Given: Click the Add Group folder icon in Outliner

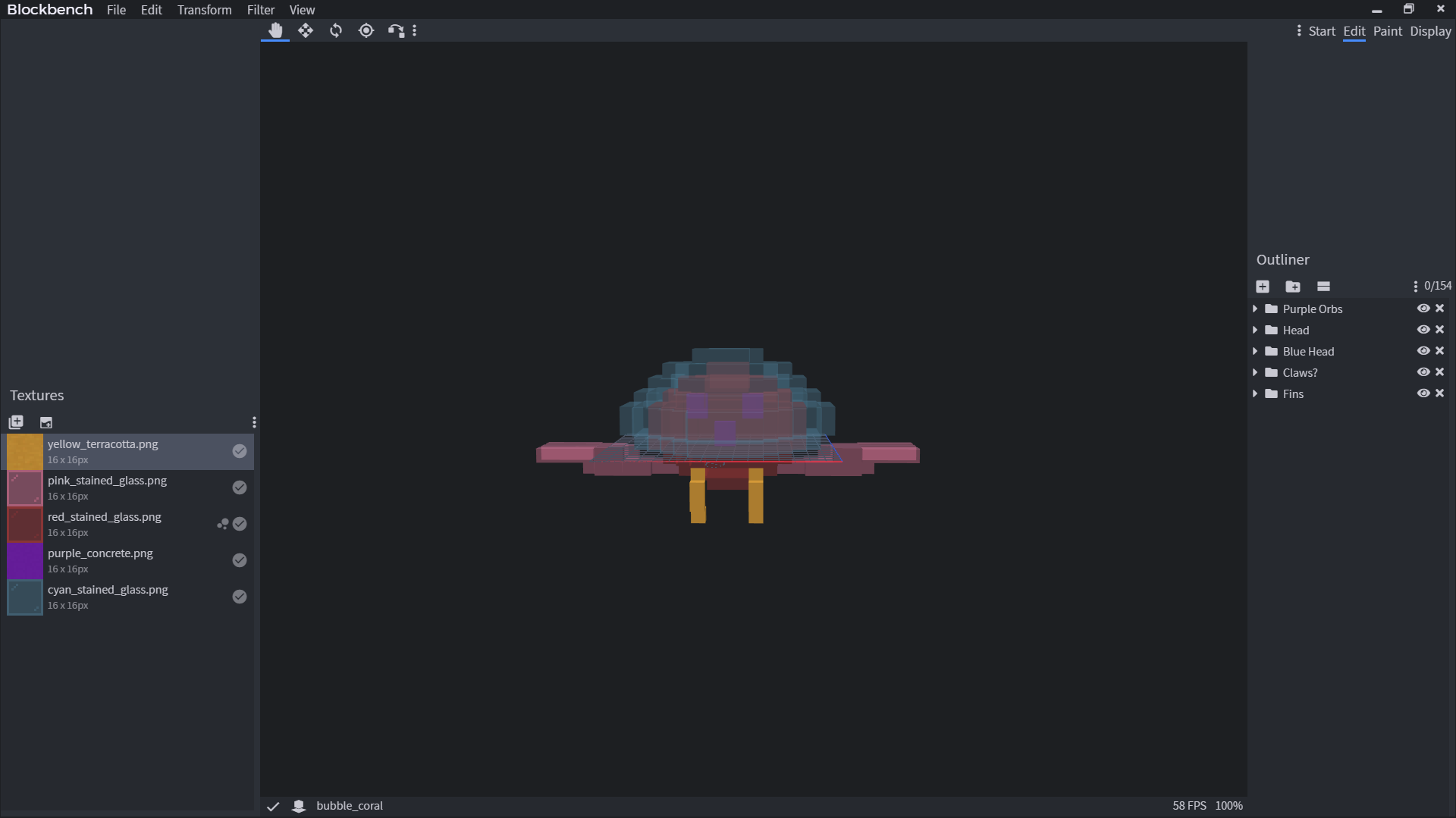Looking at the screenshot, I should tap(1293, 287).
